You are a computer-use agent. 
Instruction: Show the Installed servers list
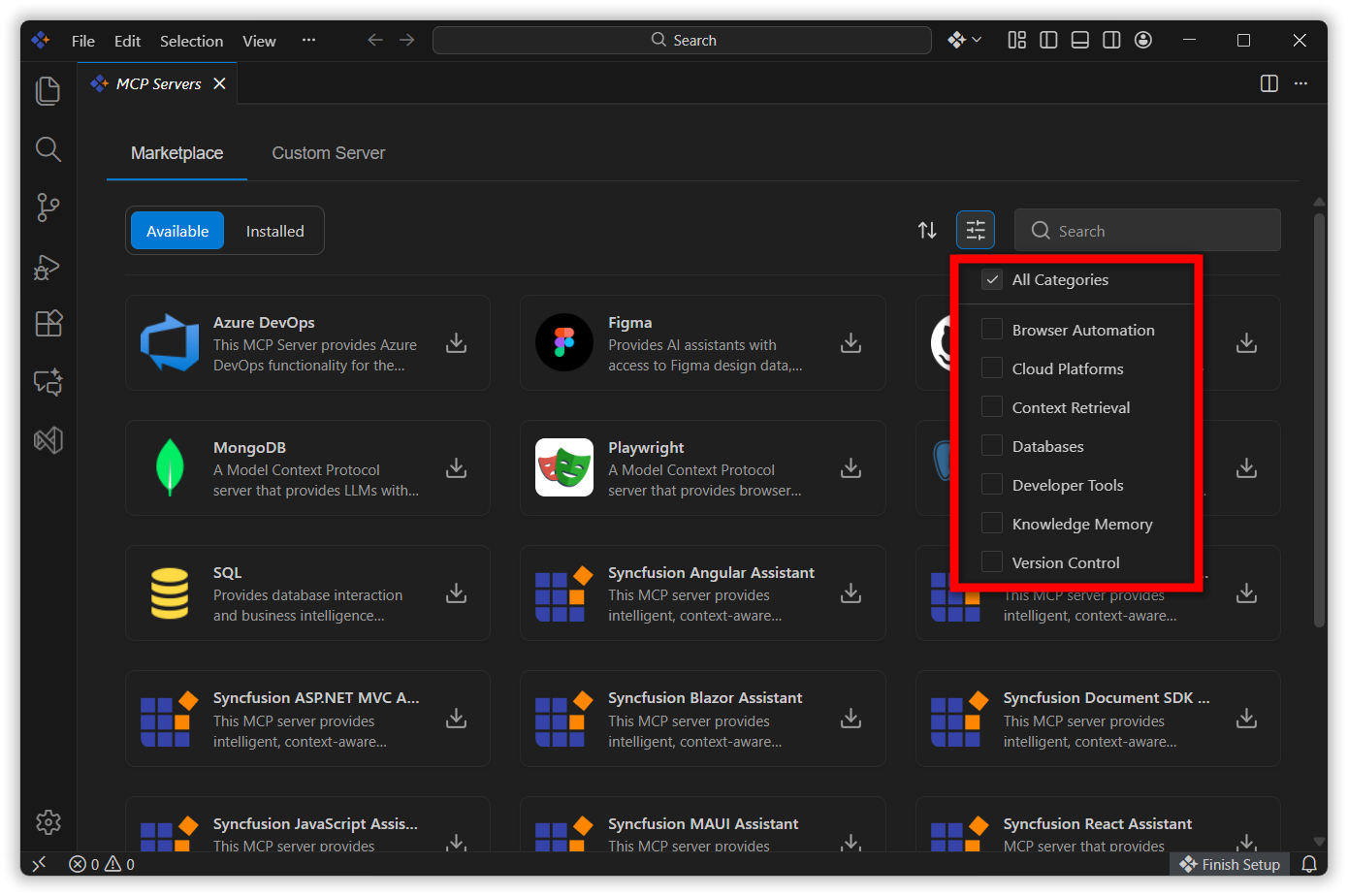(x=274, y=231)
